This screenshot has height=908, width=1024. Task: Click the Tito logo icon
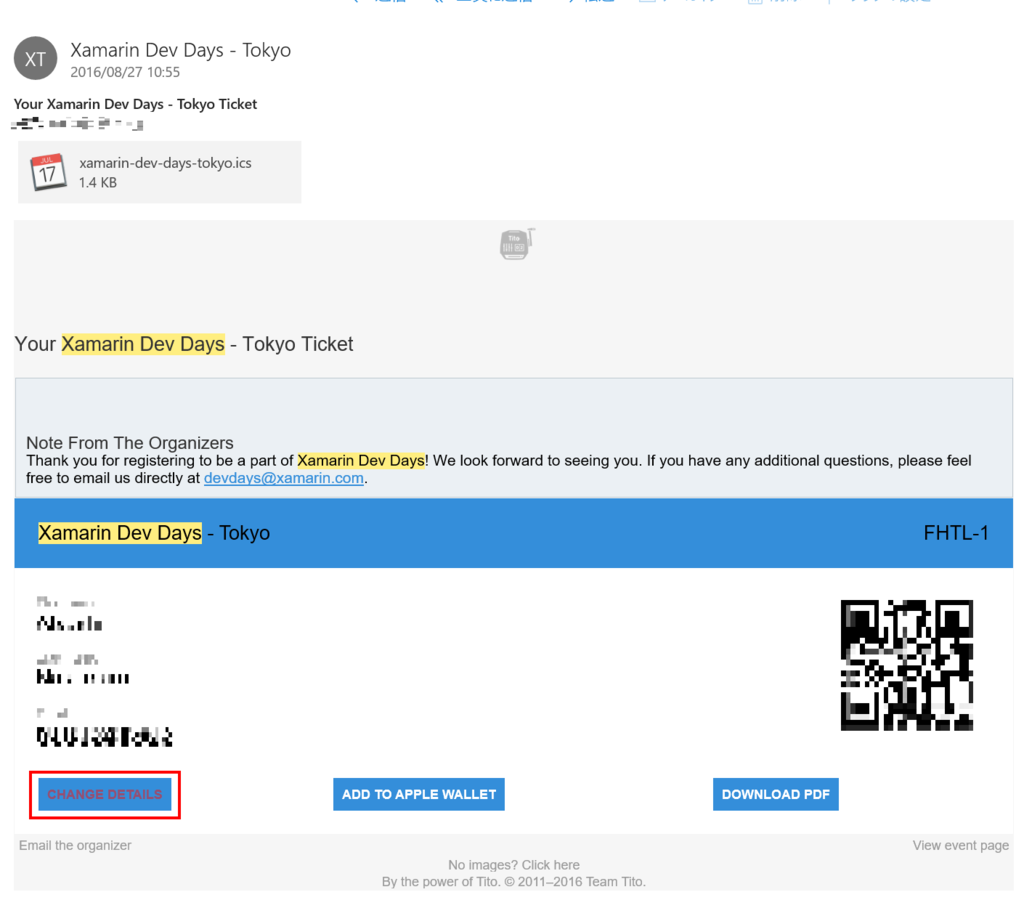click(517, 244)
